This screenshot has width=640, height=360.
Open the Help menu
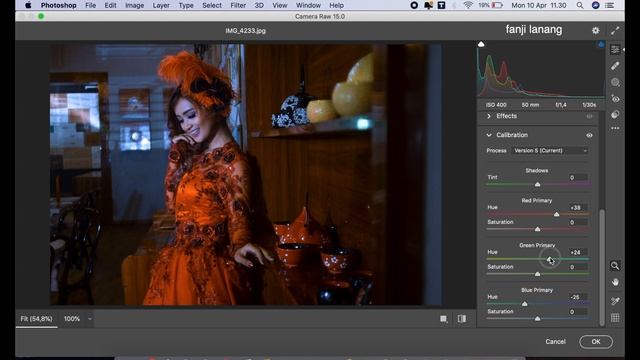coord(336,5)
